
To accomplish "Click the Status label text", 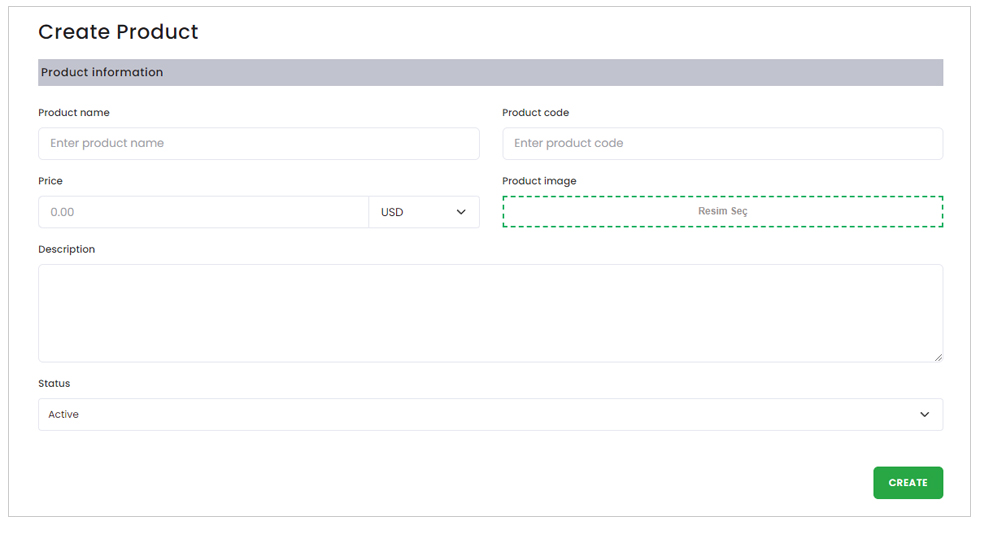I will [x=54, y=383].
